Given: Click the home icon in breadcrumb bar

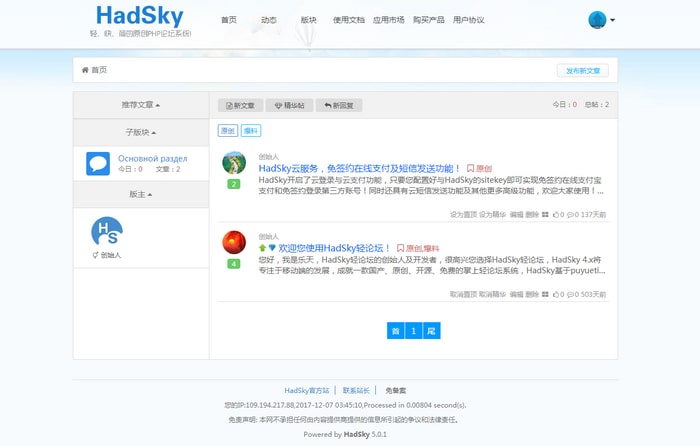Looking at the screenshot, I should [85, 70].
